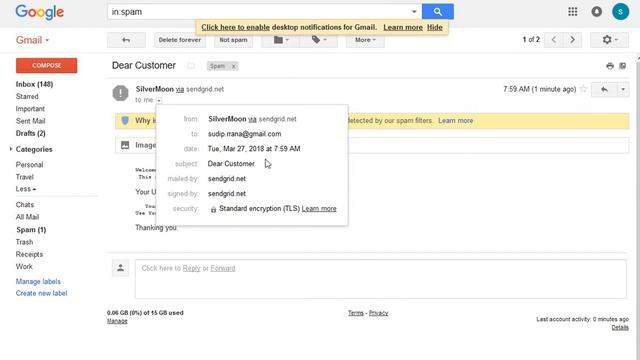
Task: Remove the Spam label with x
Action: tap(233, 66)
